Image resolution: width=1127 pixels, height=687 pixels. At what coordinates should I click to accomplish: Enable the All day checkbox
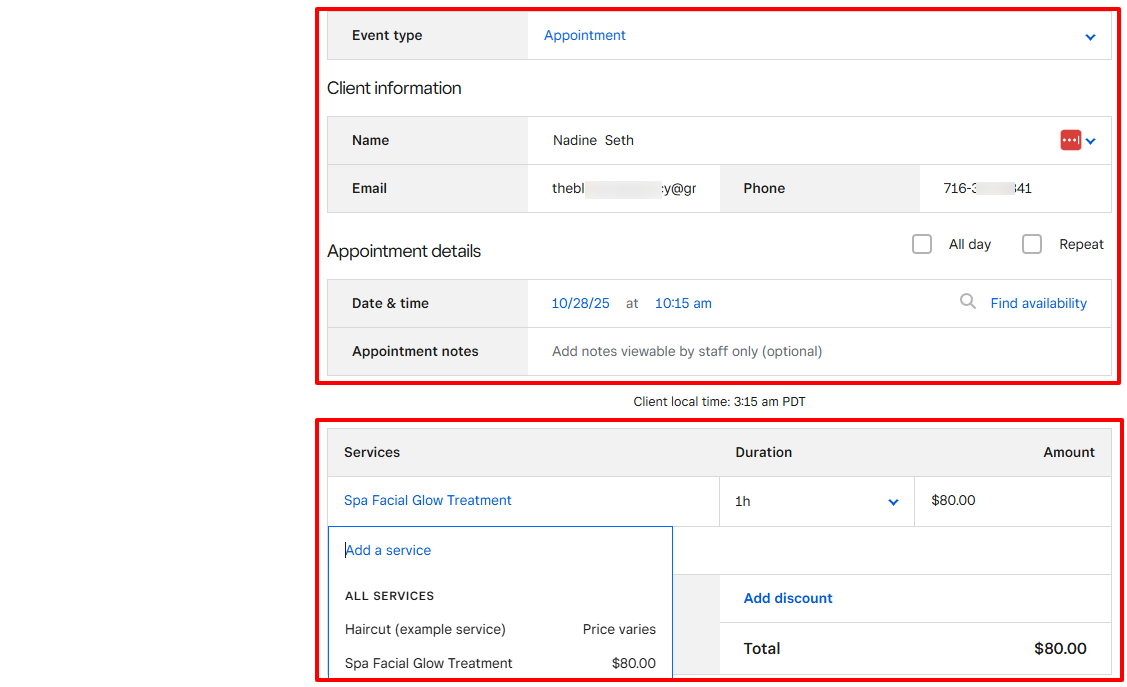pyautogui.click(x=921, y=243)
